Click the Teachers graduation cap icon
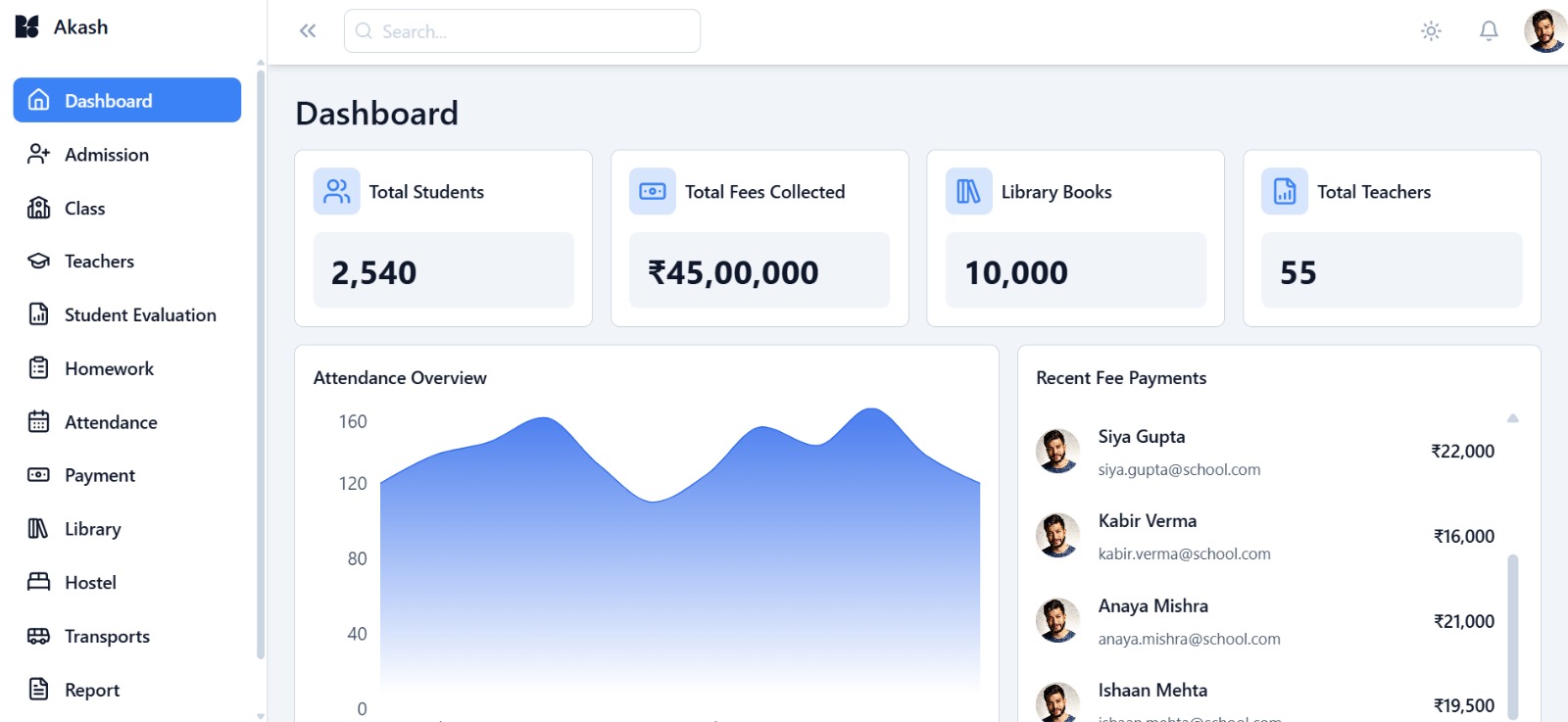The height and width of the screenshot is (722, 1568). [x=39, y=261]
